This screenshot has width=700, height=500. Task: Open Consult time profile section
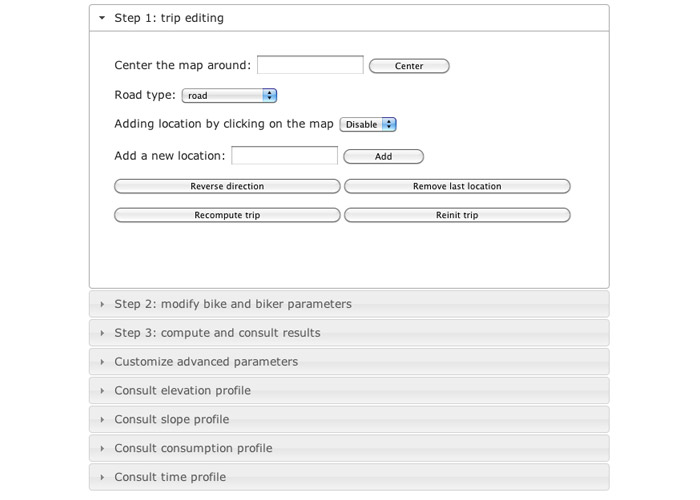349,477
